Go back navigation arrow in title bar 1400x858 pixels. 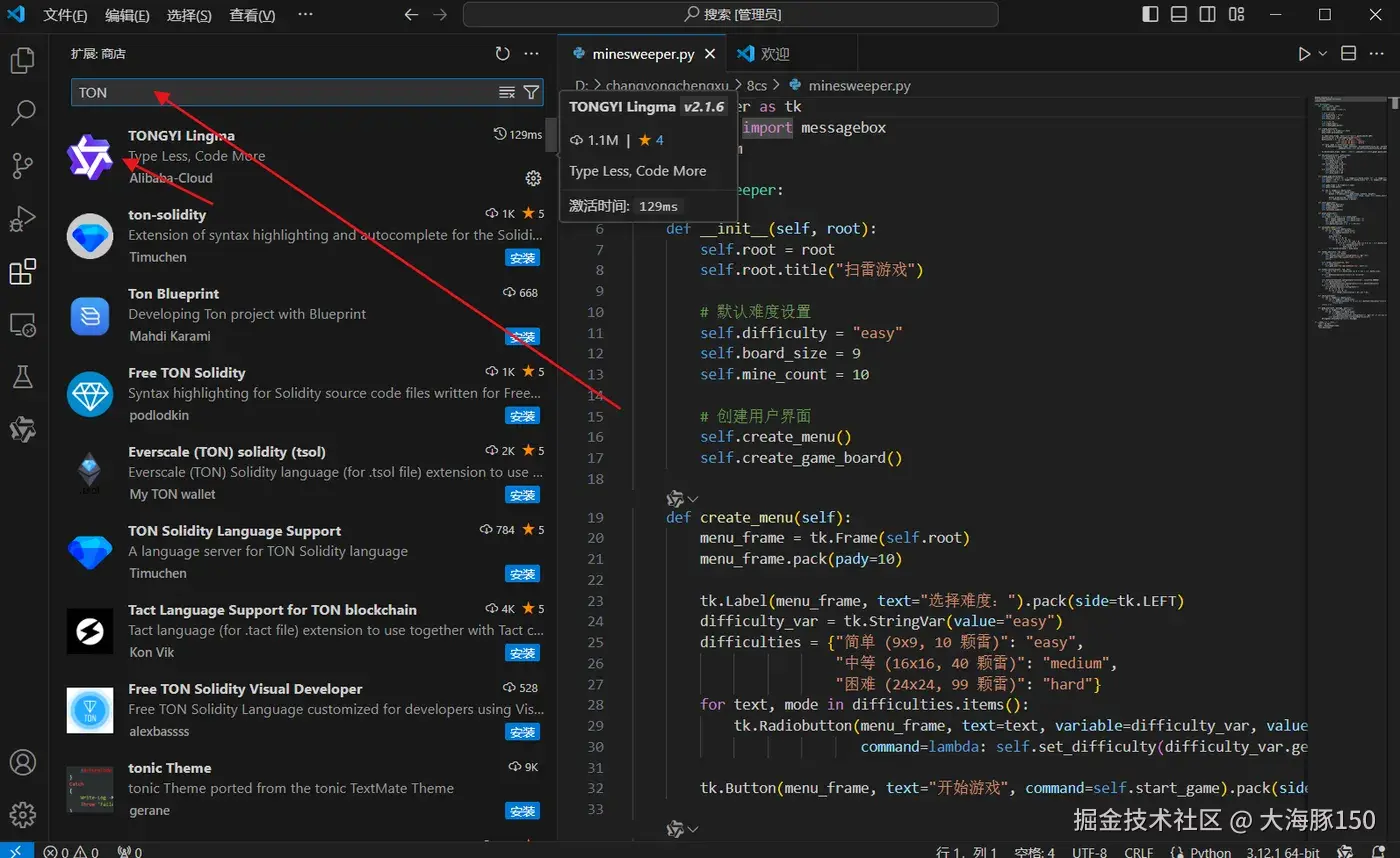click(x=411, y=15)
